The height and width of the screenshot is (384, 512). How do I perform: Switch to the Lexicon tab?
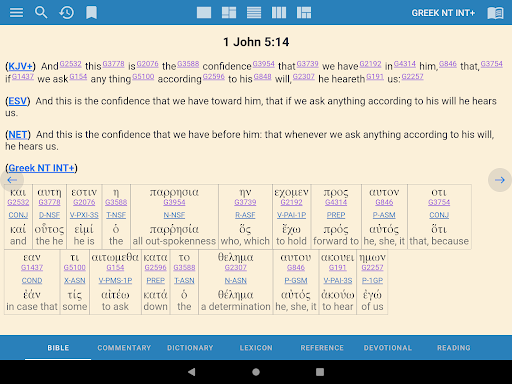pos(256,348)
